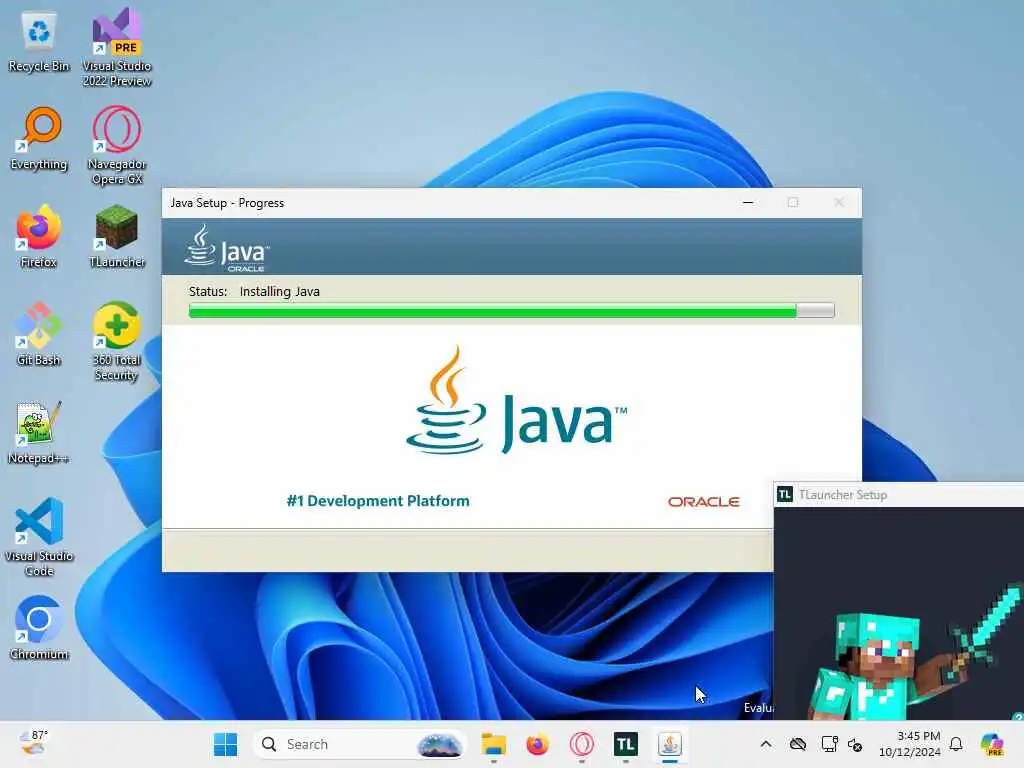Click Minecraft character in TLauncher Setup

coord(914,653)
